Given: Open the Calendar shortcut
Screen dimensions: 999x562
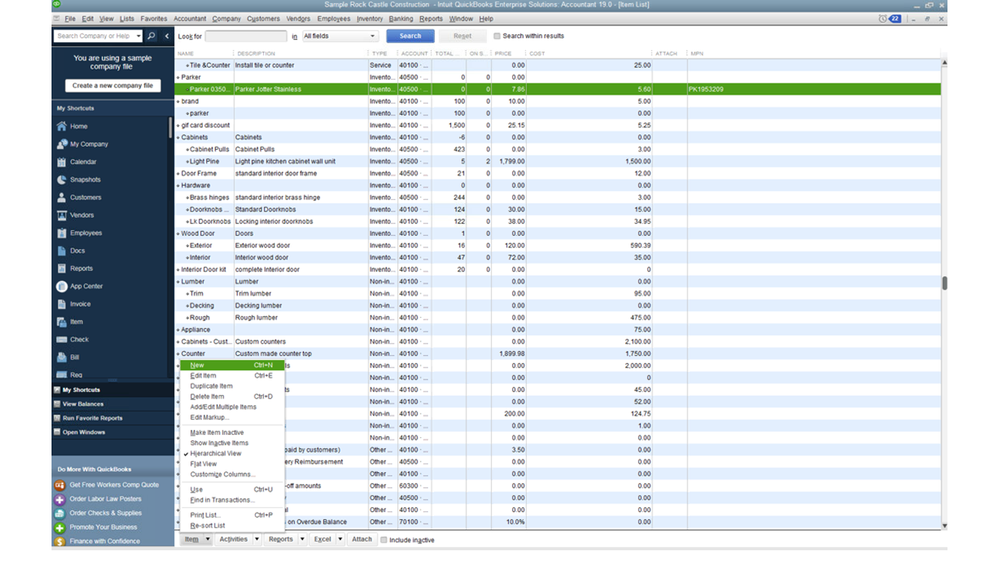Looking at the screenshot, I should click(83, 162).
